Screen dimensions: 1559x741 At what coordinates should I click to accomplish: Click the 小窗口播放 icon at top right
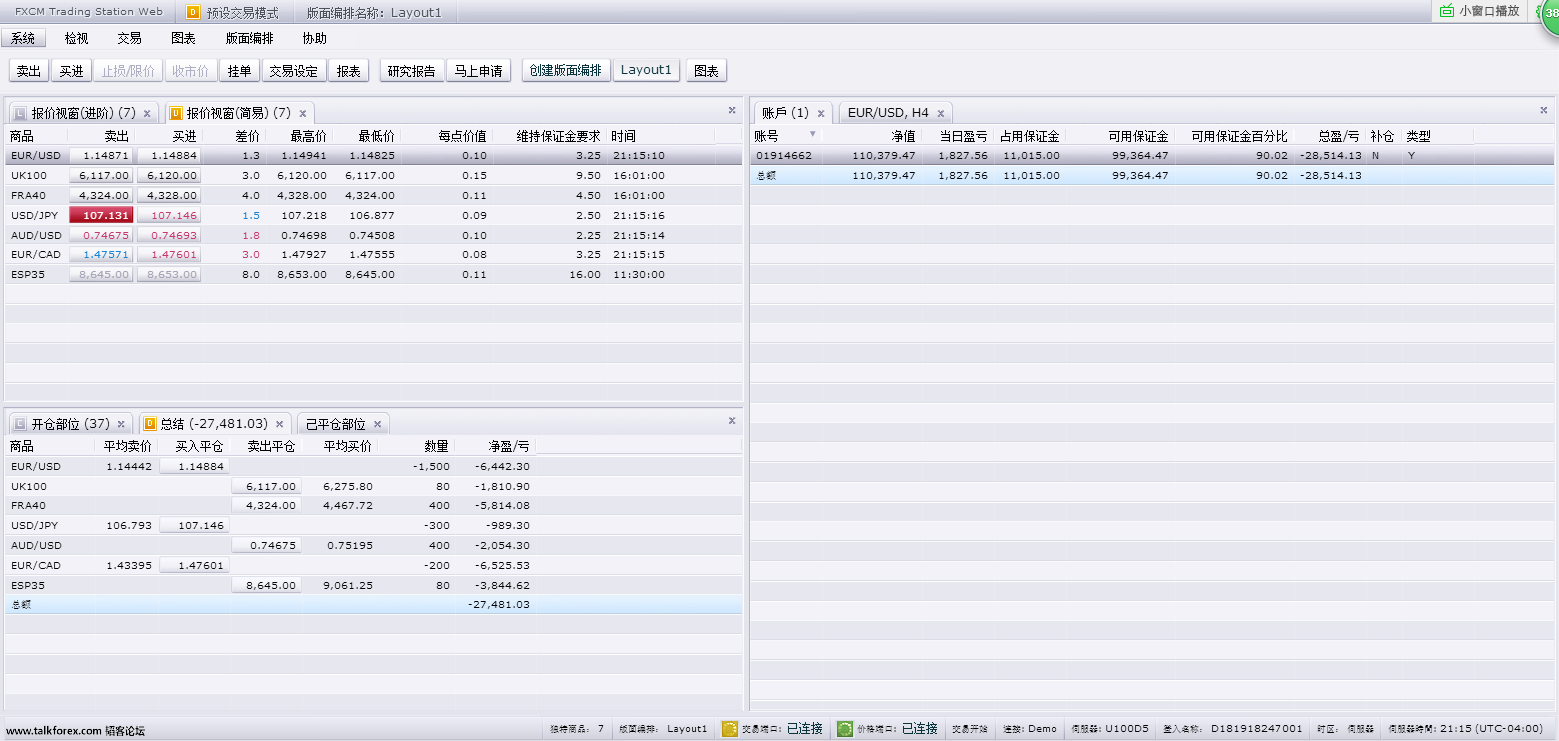click(1446, 11)
